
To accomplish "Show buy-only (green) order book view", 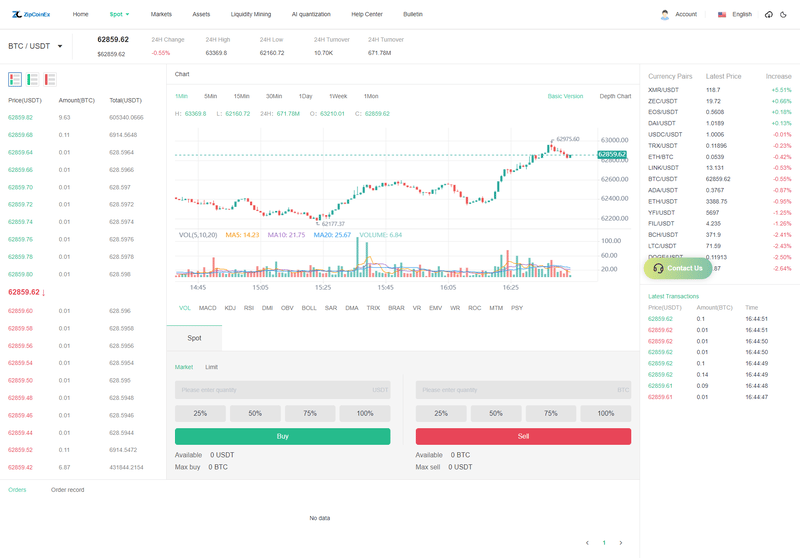I will (33, 79).
